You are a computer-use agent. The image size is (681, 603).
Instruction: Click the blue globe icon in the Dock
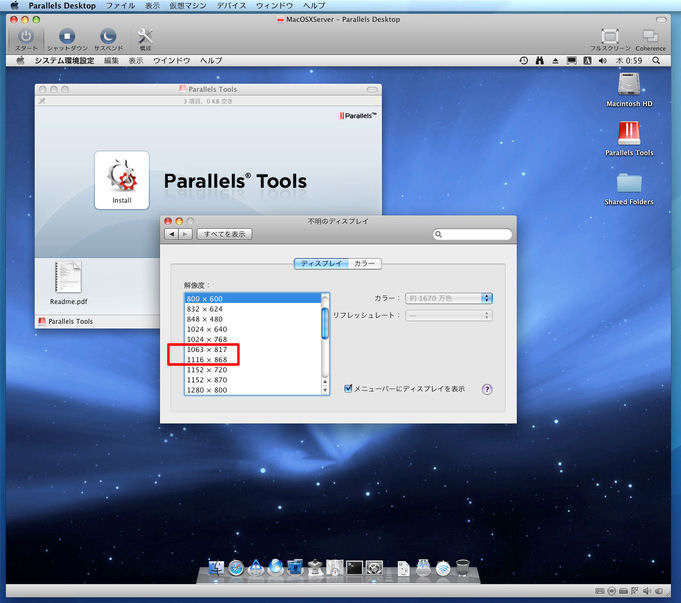[275, 567]
